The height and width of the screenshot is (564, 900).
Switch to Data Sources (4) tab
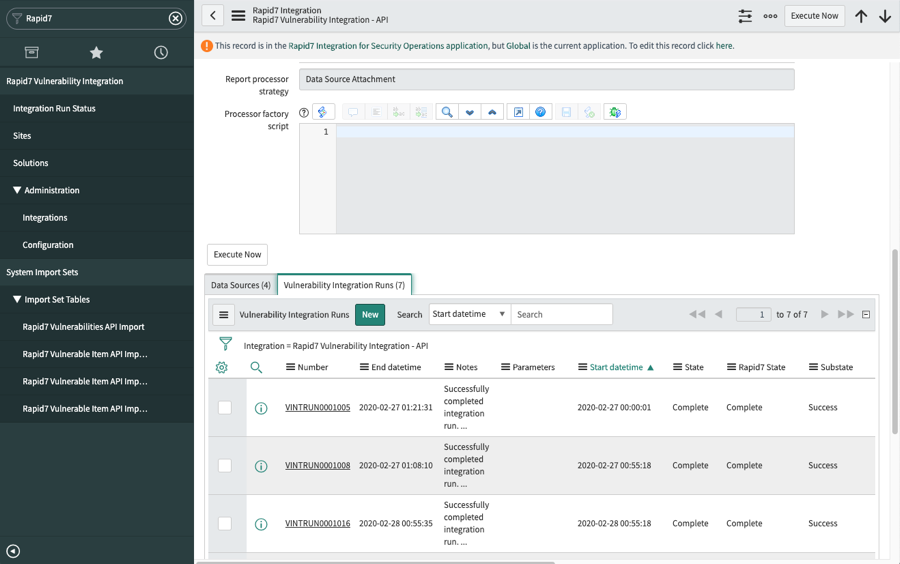[x=240, y=285]
